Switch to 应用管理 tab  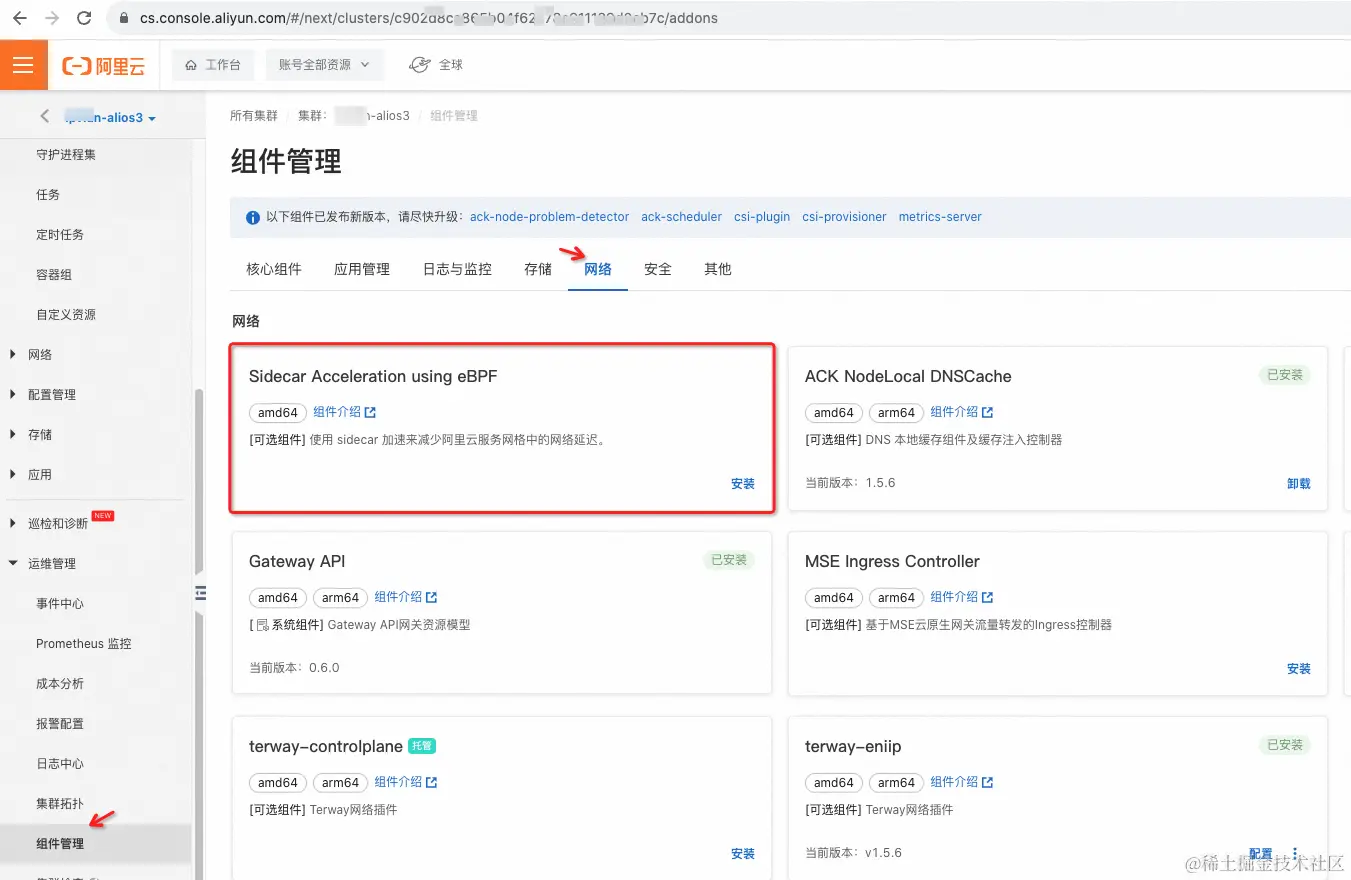point(362,269)
